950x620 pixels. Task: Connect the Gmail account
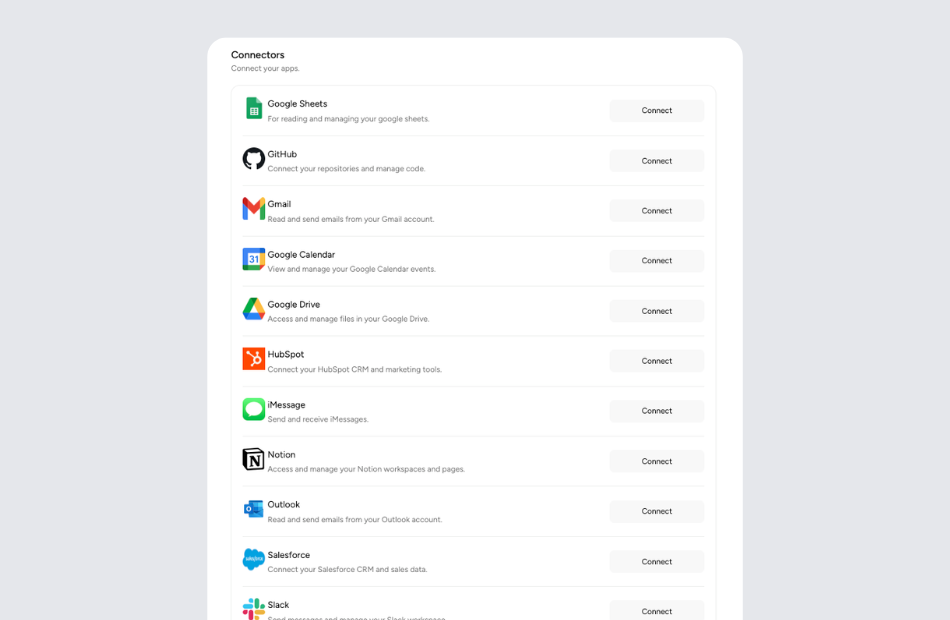pyautogui.click(x=656, y=210)
